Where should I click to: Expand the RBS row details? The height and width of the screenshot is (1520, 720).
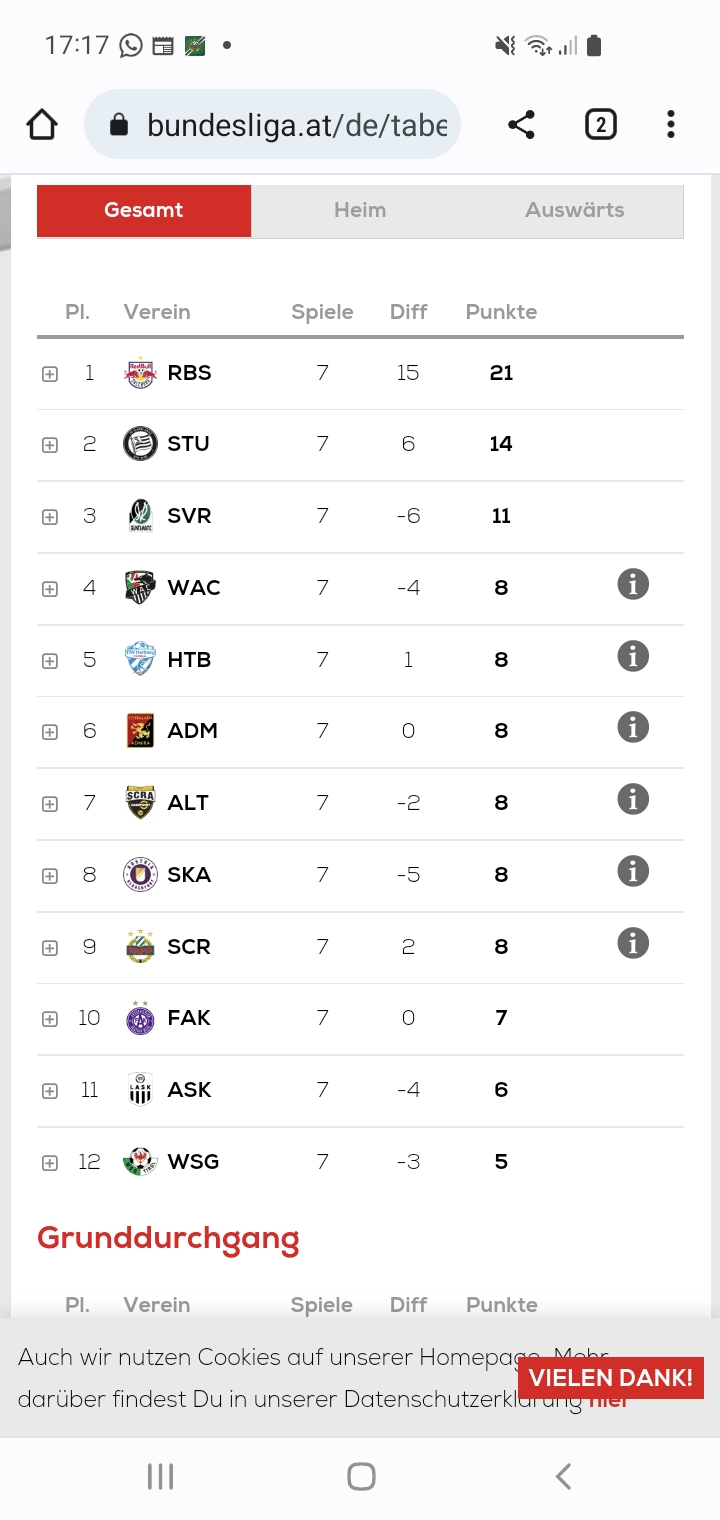click(x=50, y=374)
